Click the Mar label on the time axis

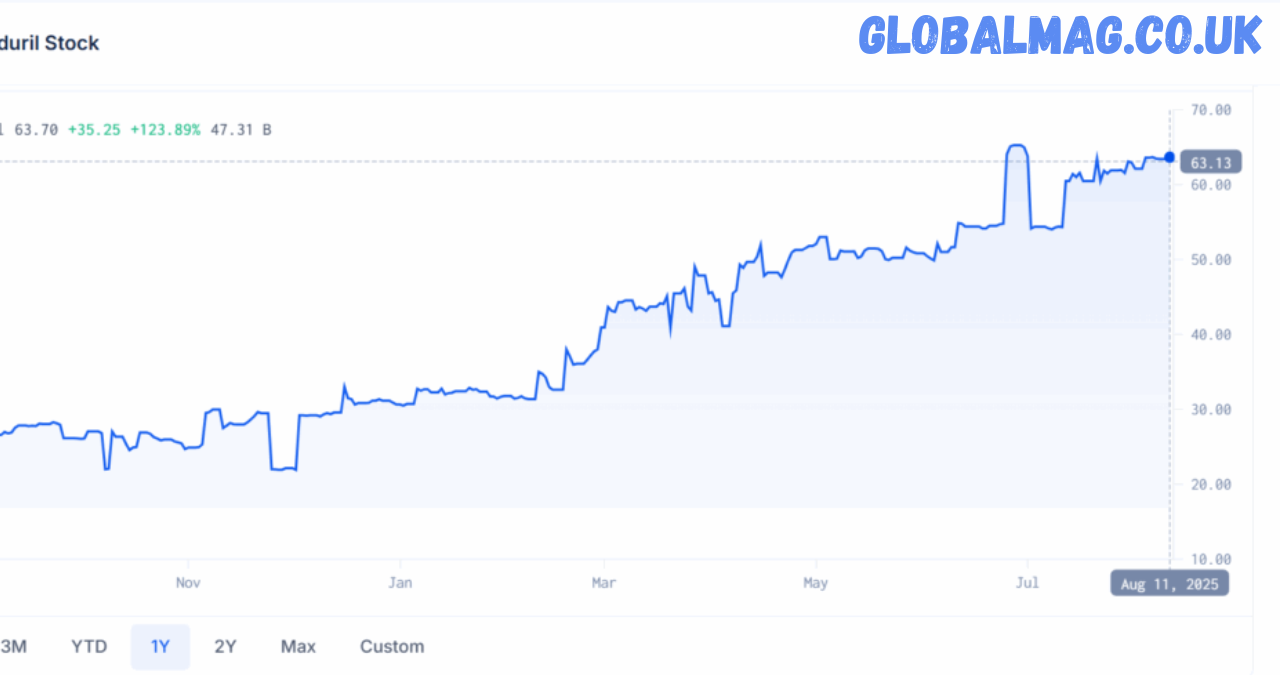602,582
